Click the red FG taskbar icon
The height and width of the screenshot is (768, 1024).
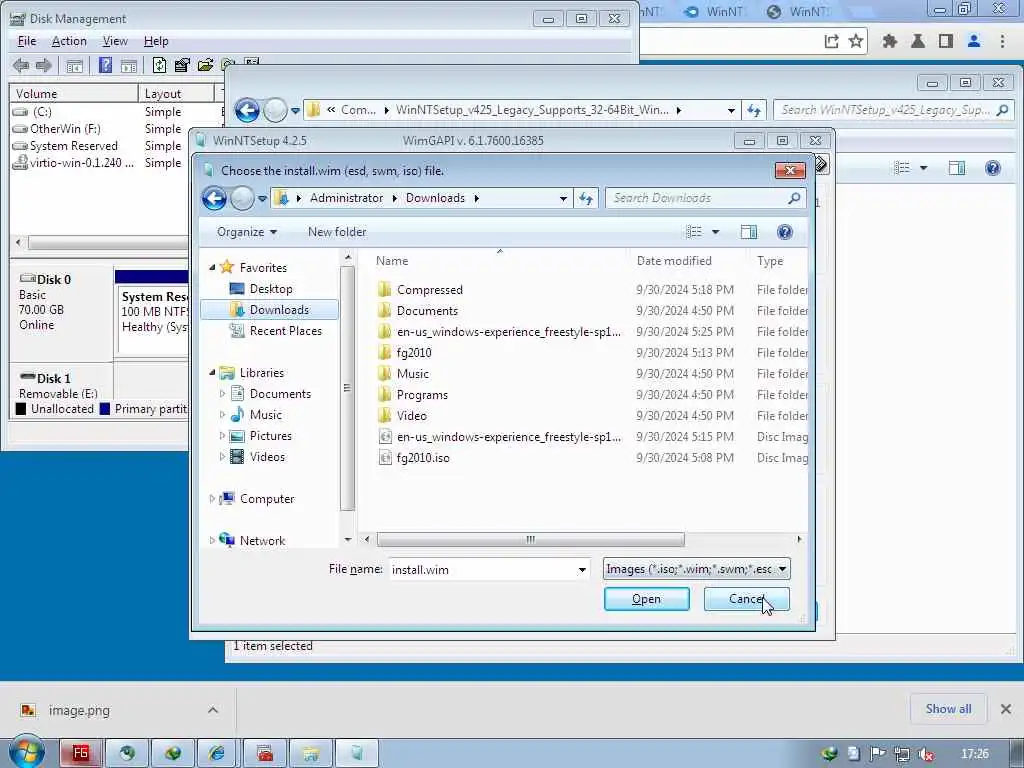tap(80, 753)
